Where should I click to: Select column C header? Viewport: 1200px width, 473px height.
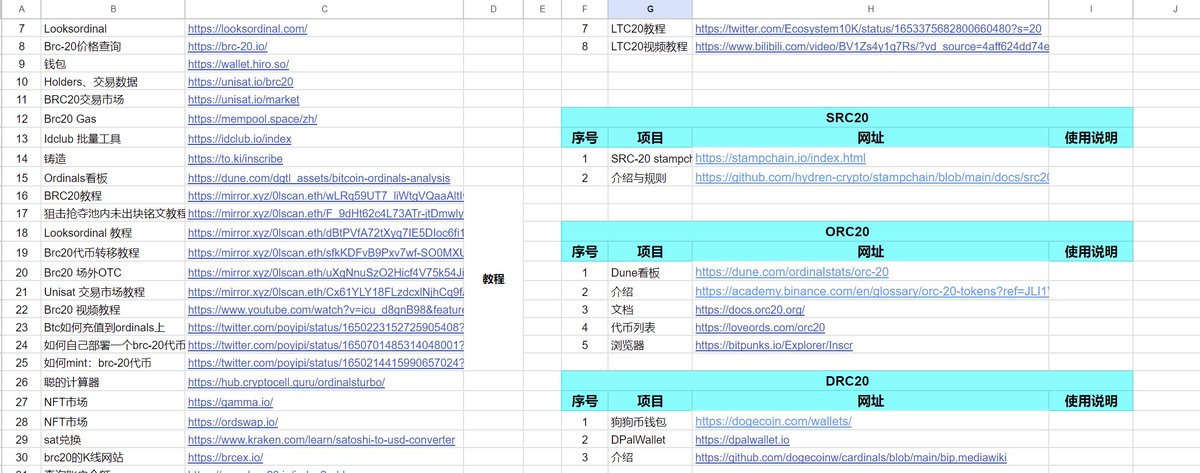pos(325,9)
